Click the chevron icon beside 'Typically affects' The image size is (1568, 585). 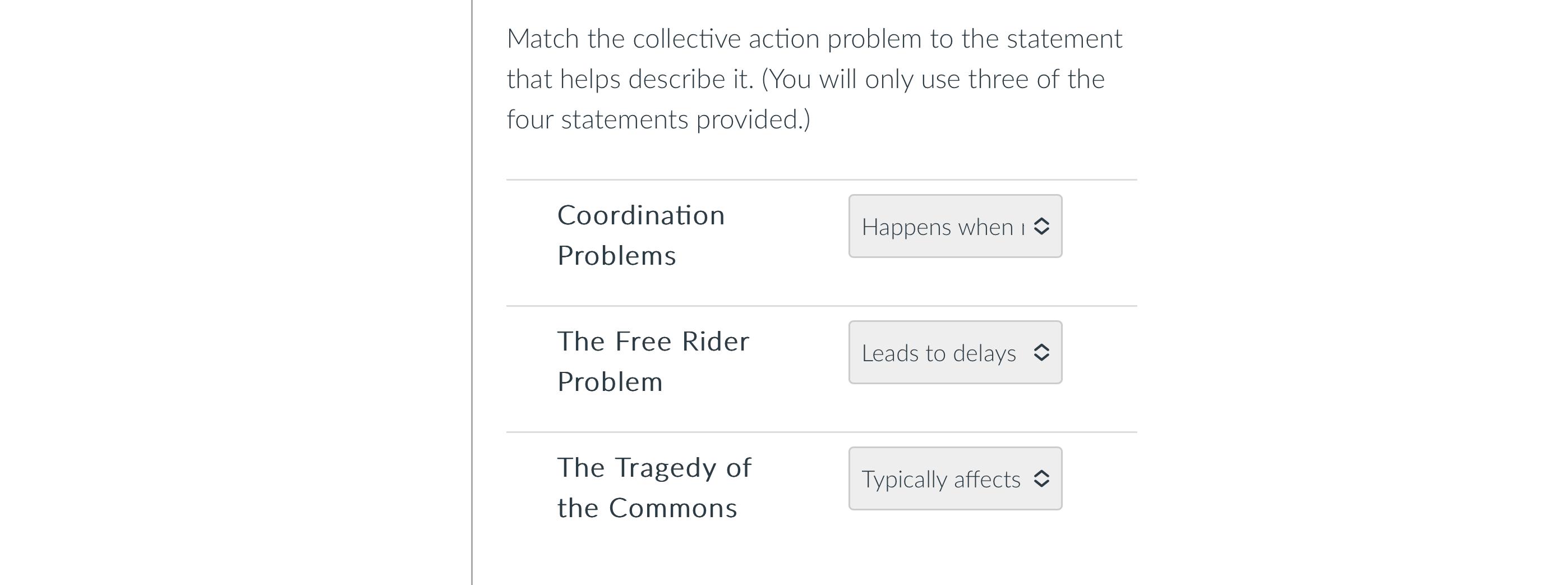click(x=1042, y=478)
